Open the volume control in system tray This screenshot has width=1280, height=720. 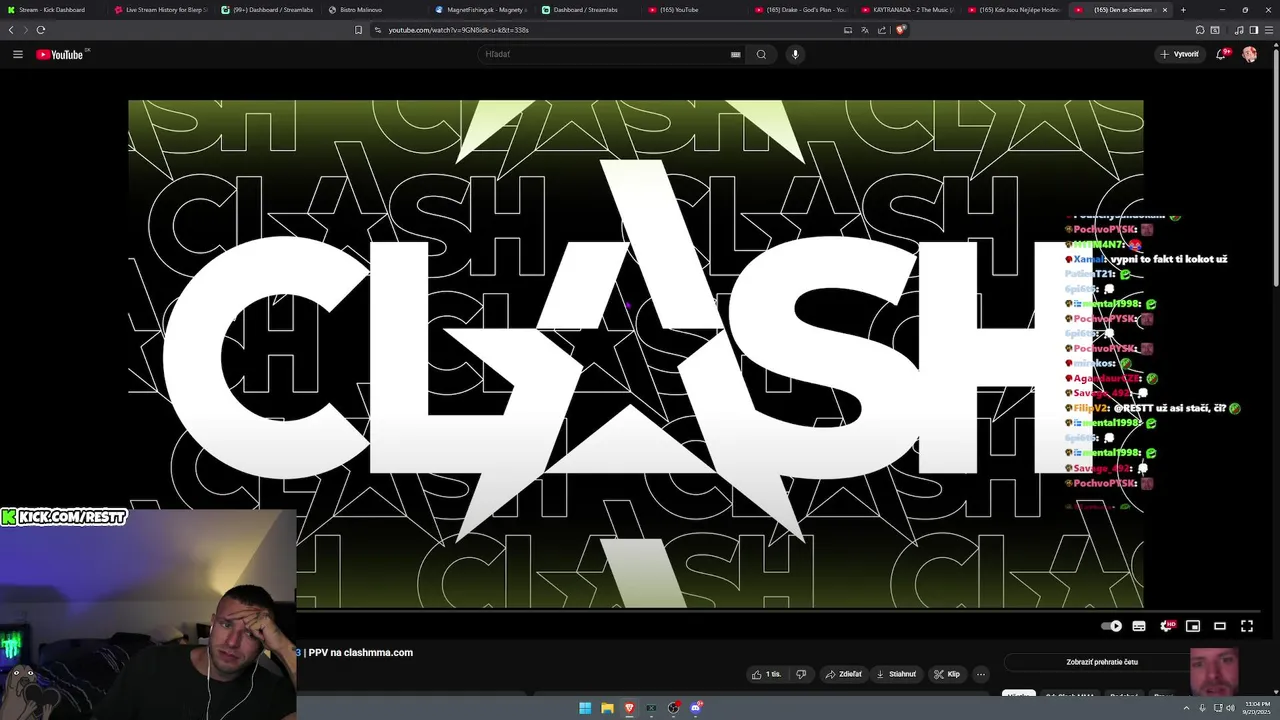tap(1229, 708)
